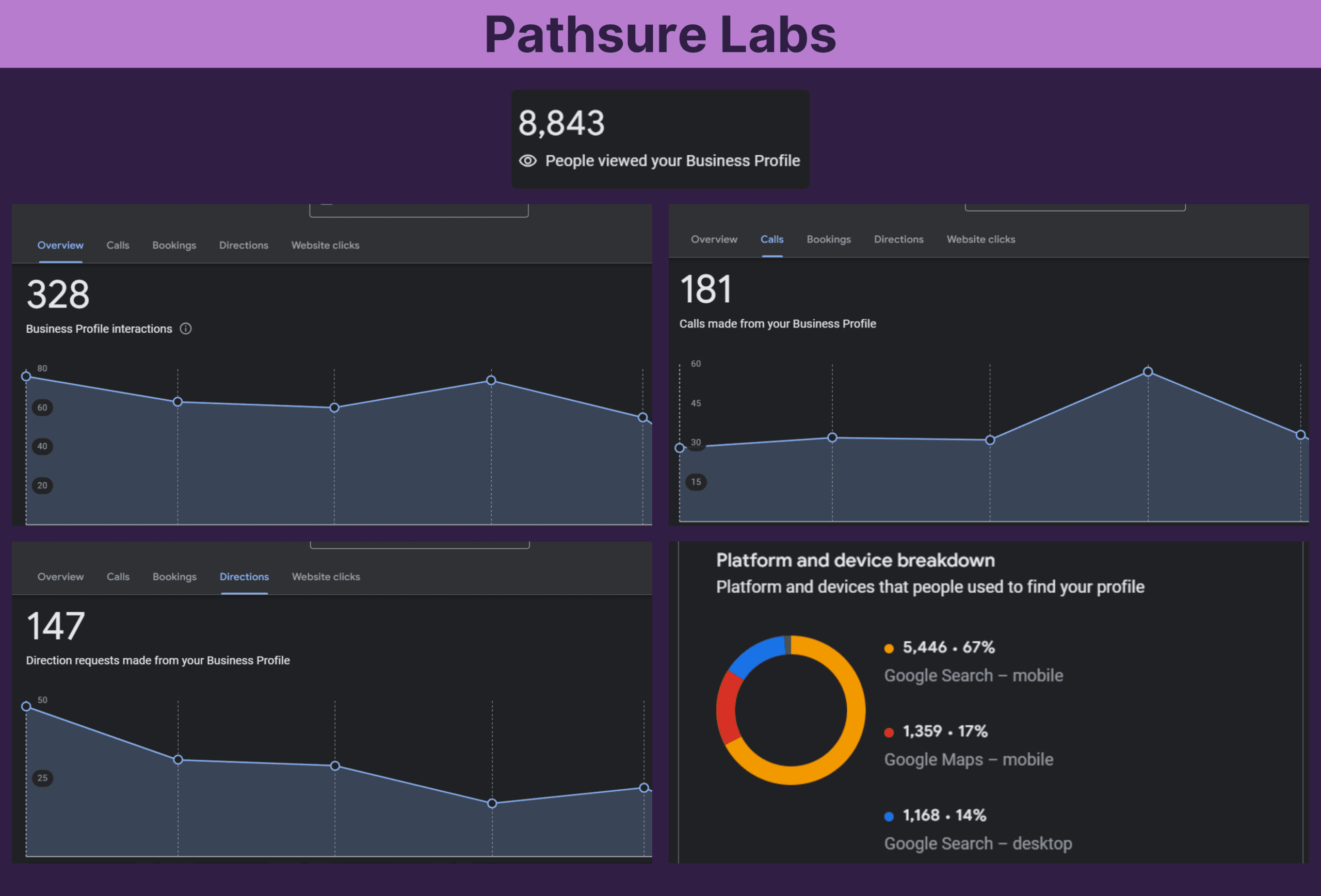Click the lowest data point on directions chart
Screen dimensions: 1321x896
492,803
